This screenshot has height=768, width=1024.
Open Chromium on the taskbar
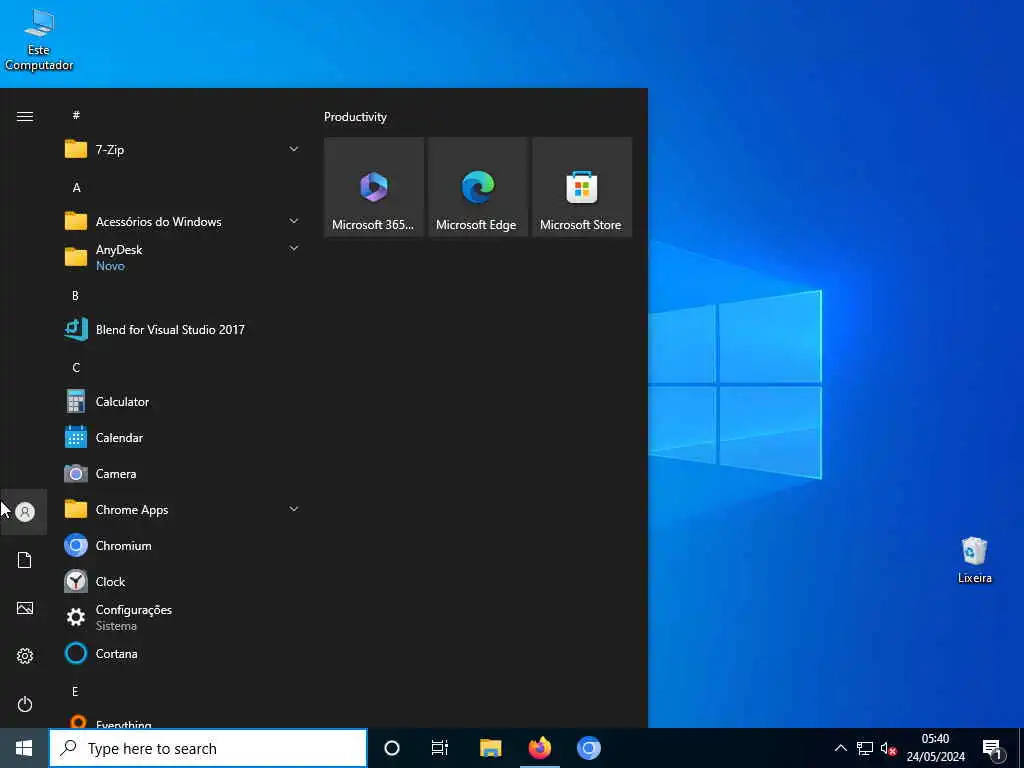coord(588,748)
